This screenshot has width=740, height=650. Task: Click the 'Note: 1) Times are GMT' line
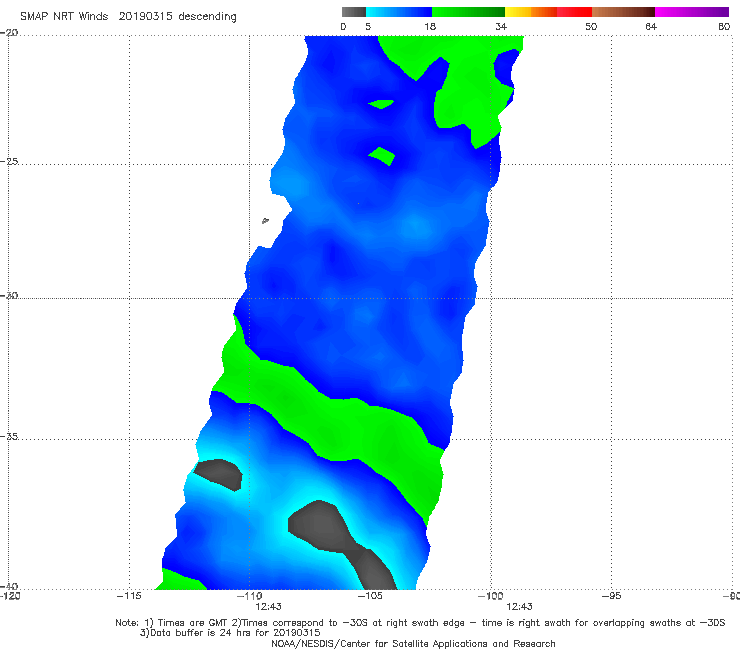[420, 623]
